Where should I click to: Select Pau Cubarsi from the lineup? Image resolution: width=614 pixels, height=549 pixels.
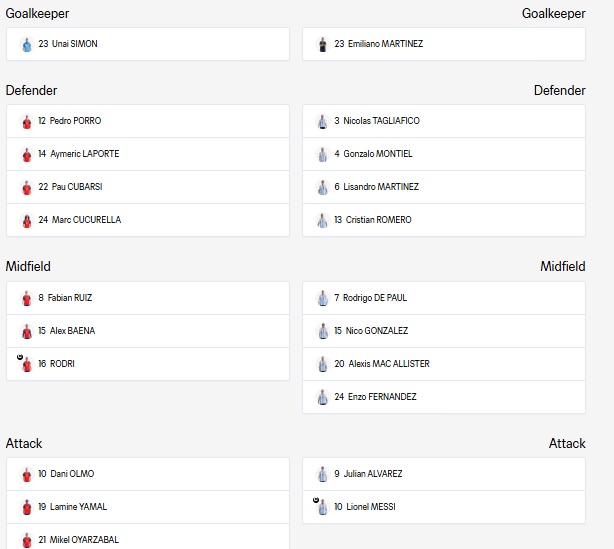pyautogui.click(x=148, y=187)
